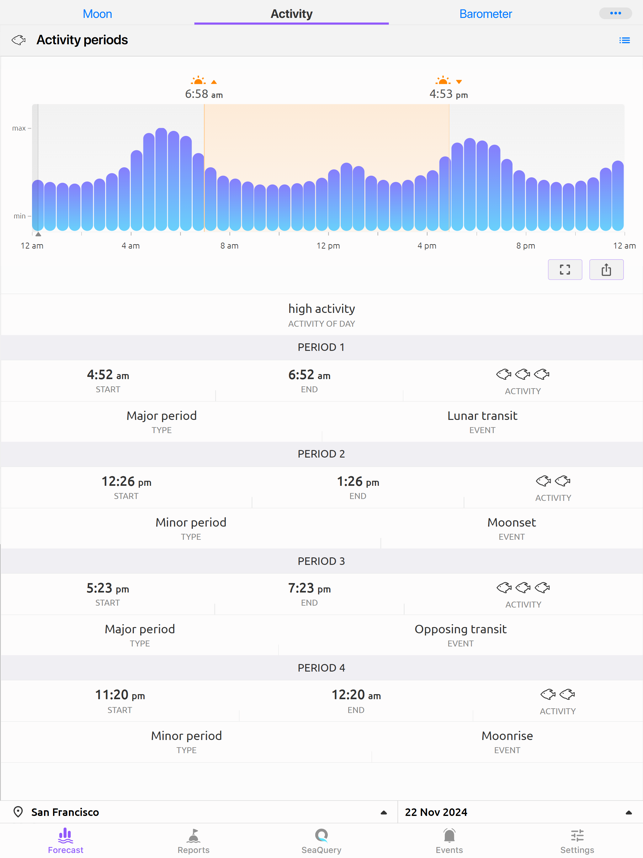The height and width of the screenshot is (858, 643).
Task: Select the Activity tab
Action: (291, 14)
